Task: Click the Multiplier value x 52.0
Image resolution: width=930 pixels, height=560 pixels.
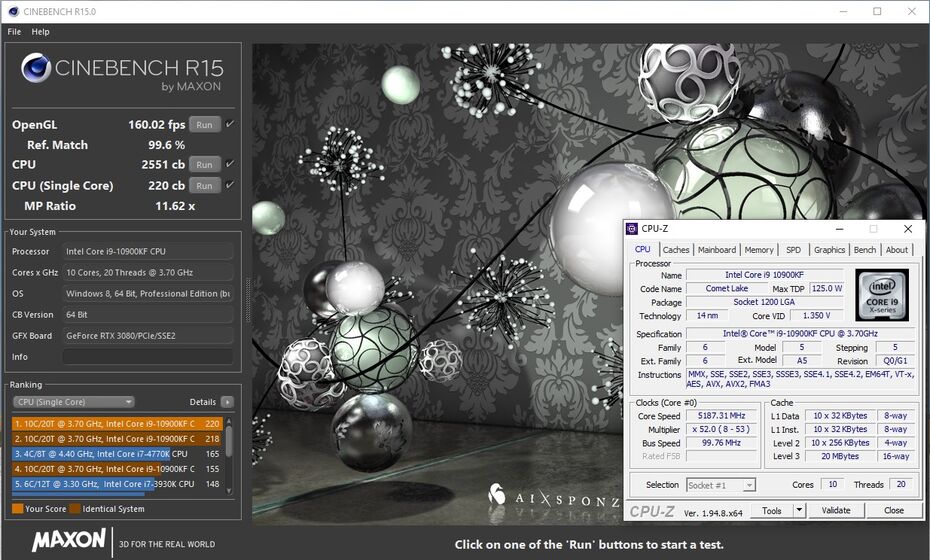Action: [721, 429]
